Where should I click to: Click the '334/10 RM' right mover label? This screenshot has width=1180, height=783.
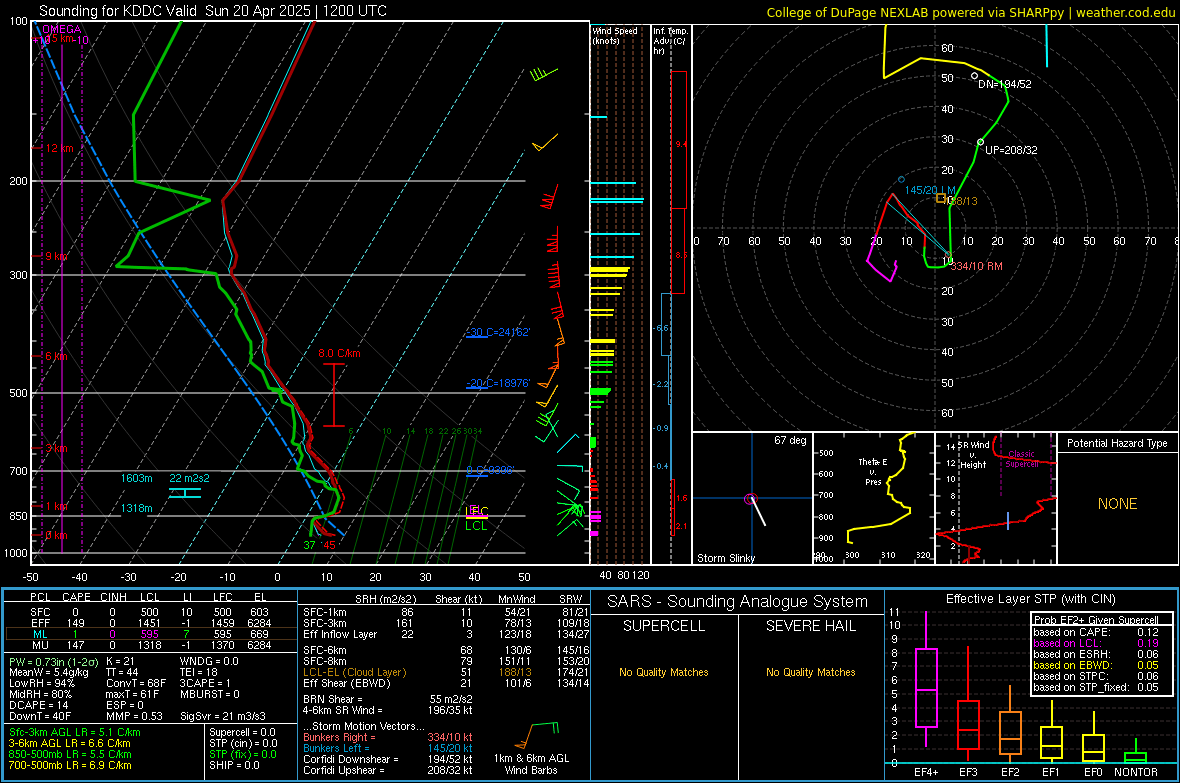pos(976,267)
